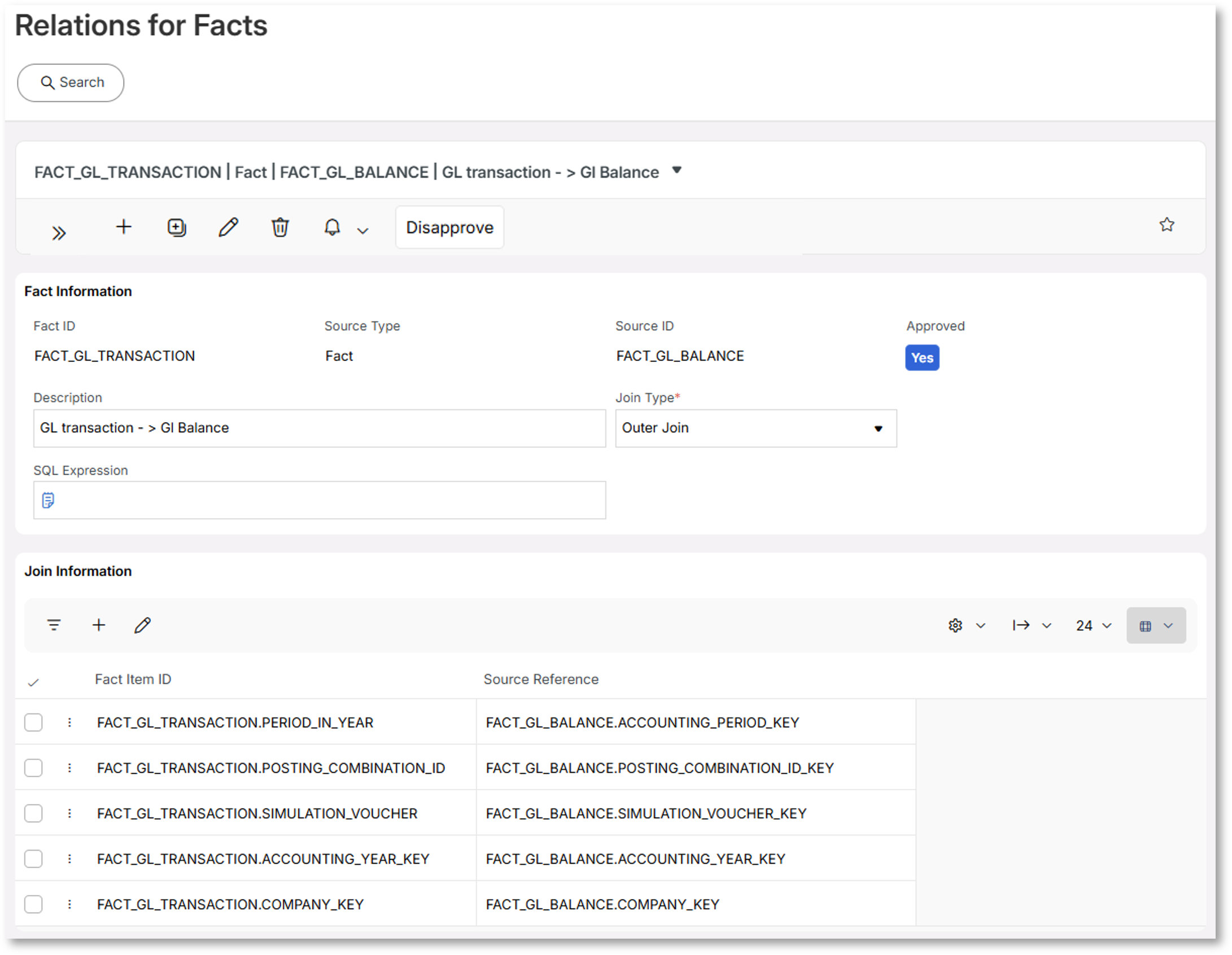Open row menu for SIMULATION_VOUCHER
This screenshot has width=1232, height=955.
click(69, 813)
